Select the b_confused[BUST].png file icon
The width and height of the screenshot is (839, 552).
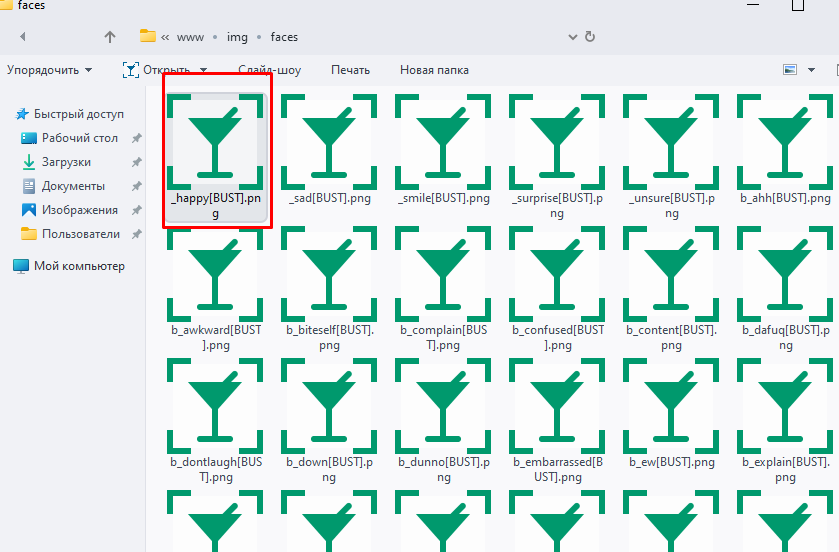click(x=557, y=274)
